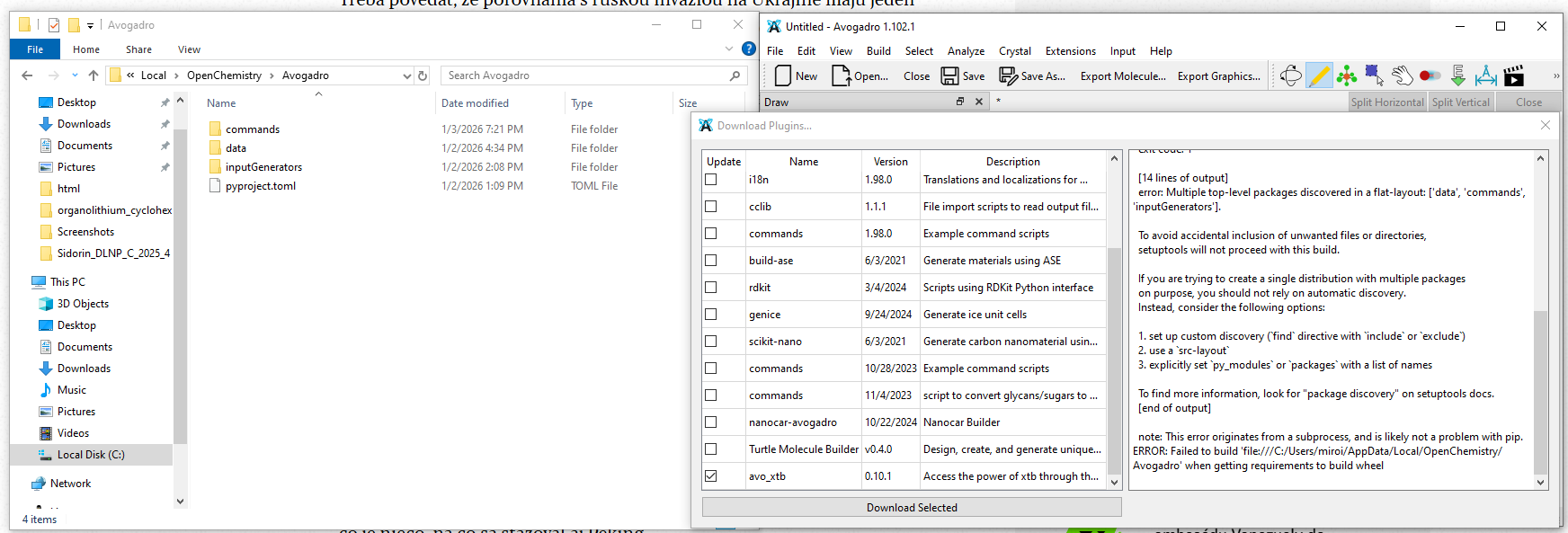This screenshot has width=1568, height=533.
Task: Activate the green Template tool
Action: (x=1347, y=76)
